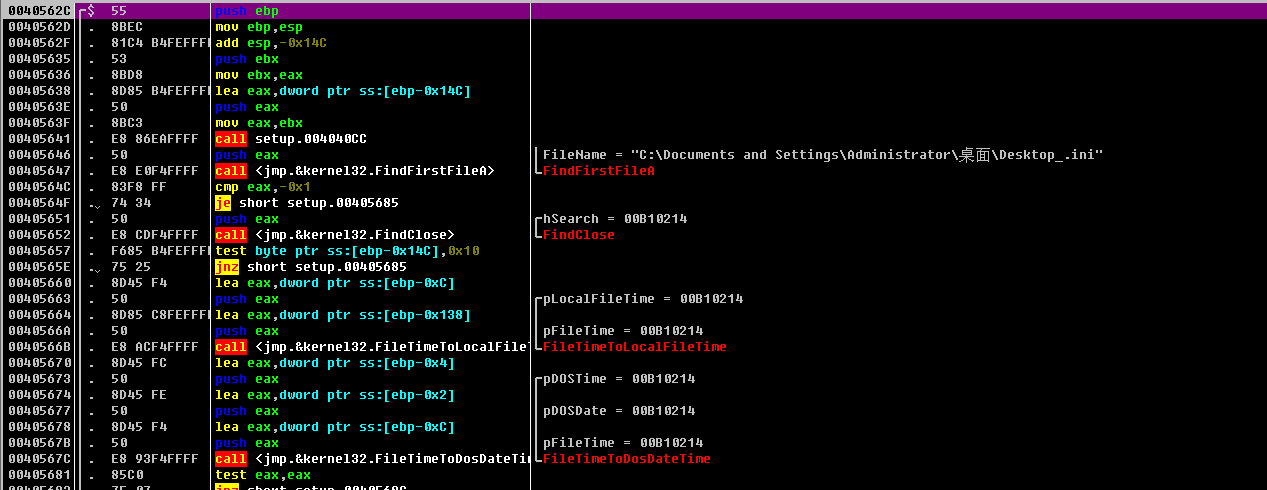This screenshot has height=490, width=1267.
Task: Click address 00405651 in the address column
Action: coord(40,219)
